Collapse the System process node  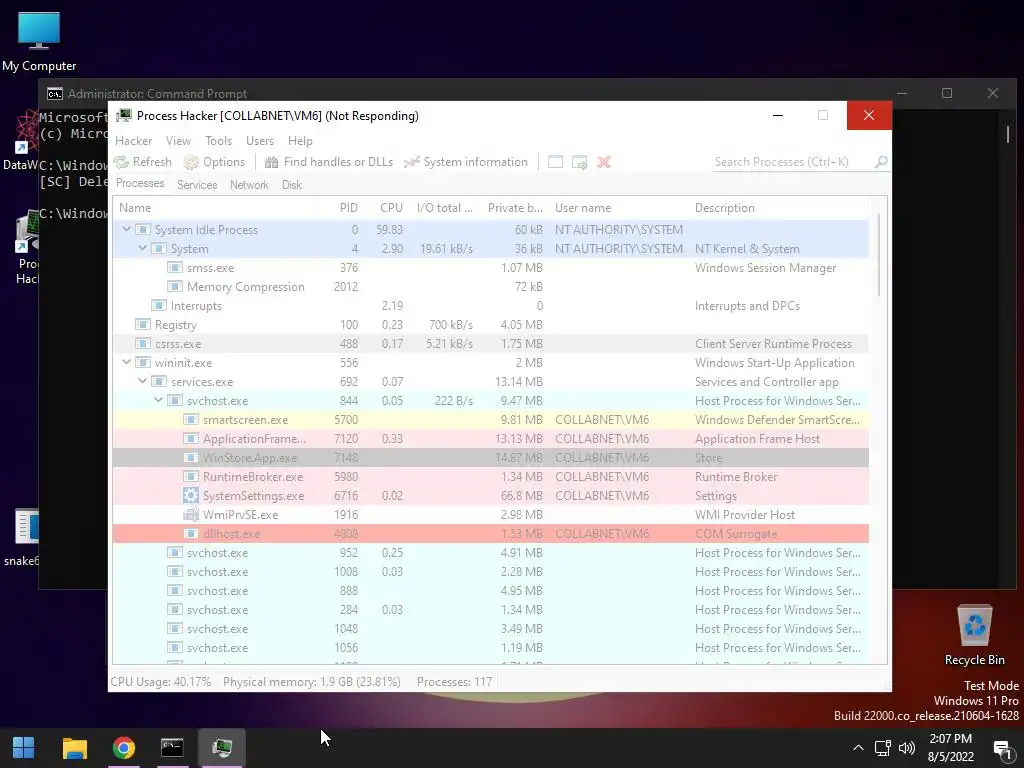coord(142,248)
